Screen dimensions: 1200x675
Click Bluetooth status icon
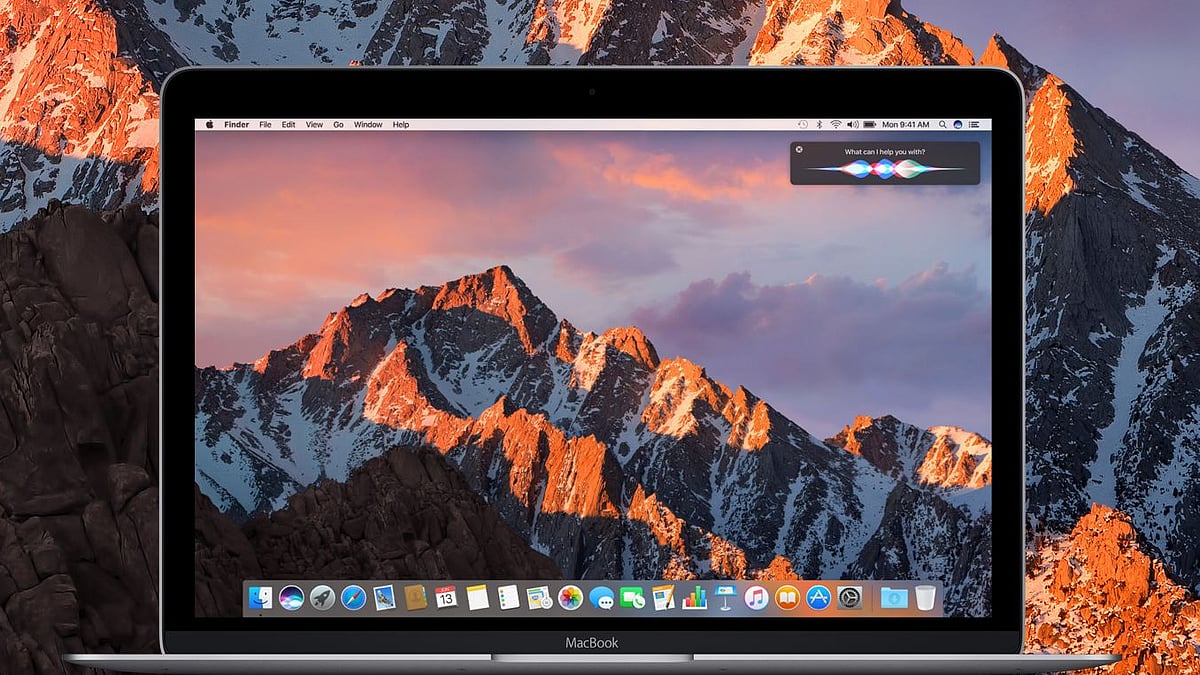pyautogui.click(x=819, y=124)
